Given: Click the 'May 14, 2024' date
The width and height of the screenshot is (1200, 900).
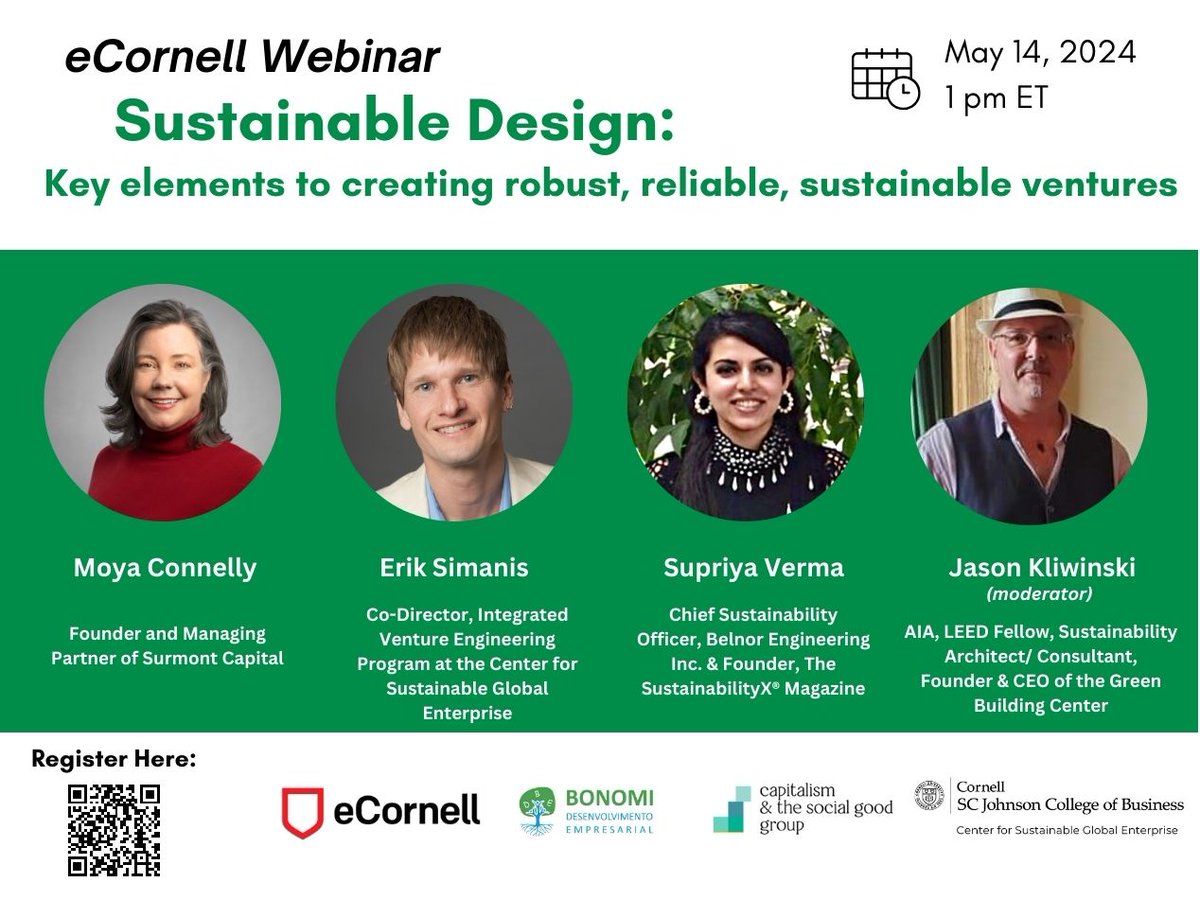Looking at the screenshot, I should click(1040, 52).
